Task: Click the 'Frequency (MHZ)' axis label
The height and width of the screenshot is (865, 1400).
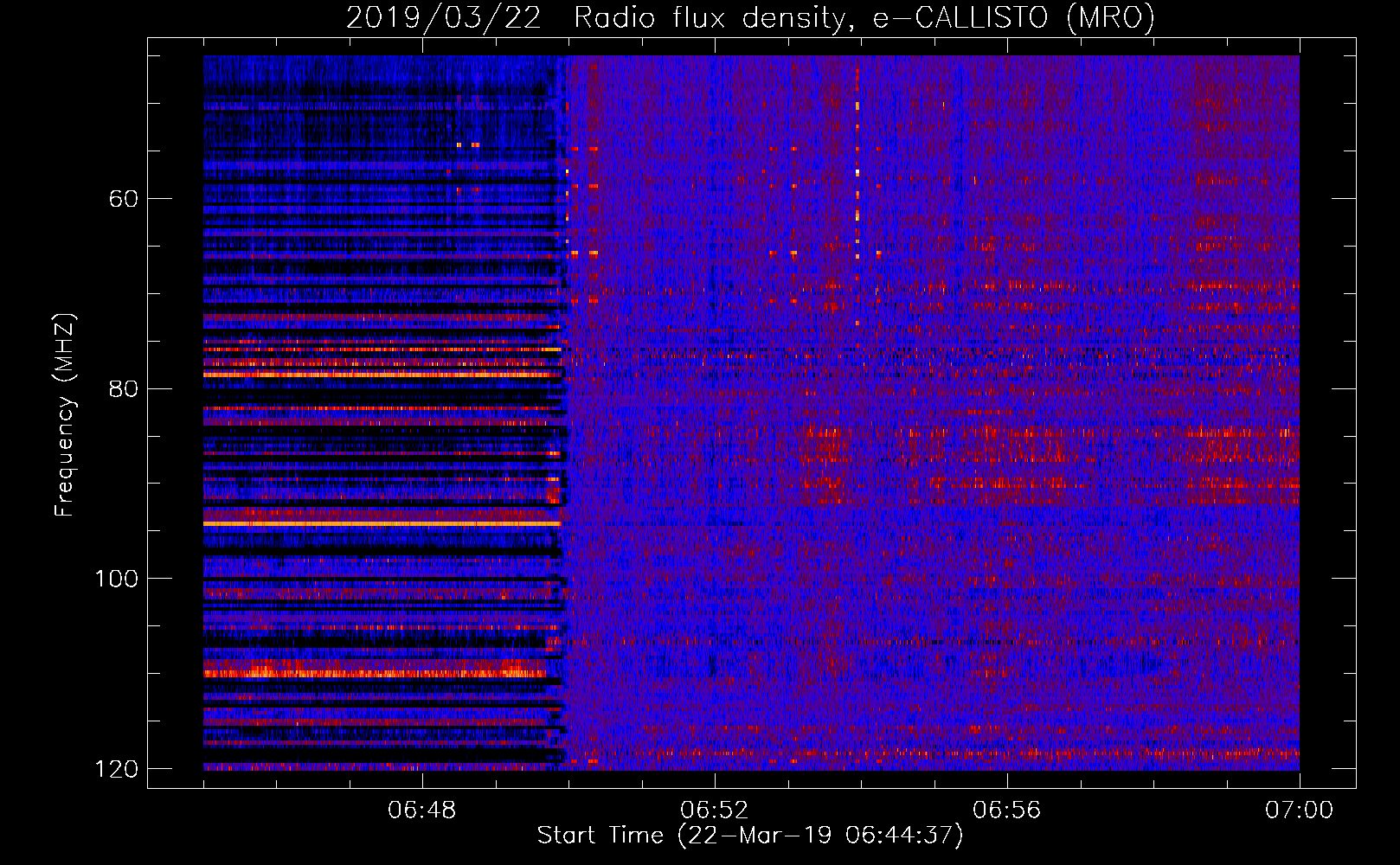Action: (65, 415)
